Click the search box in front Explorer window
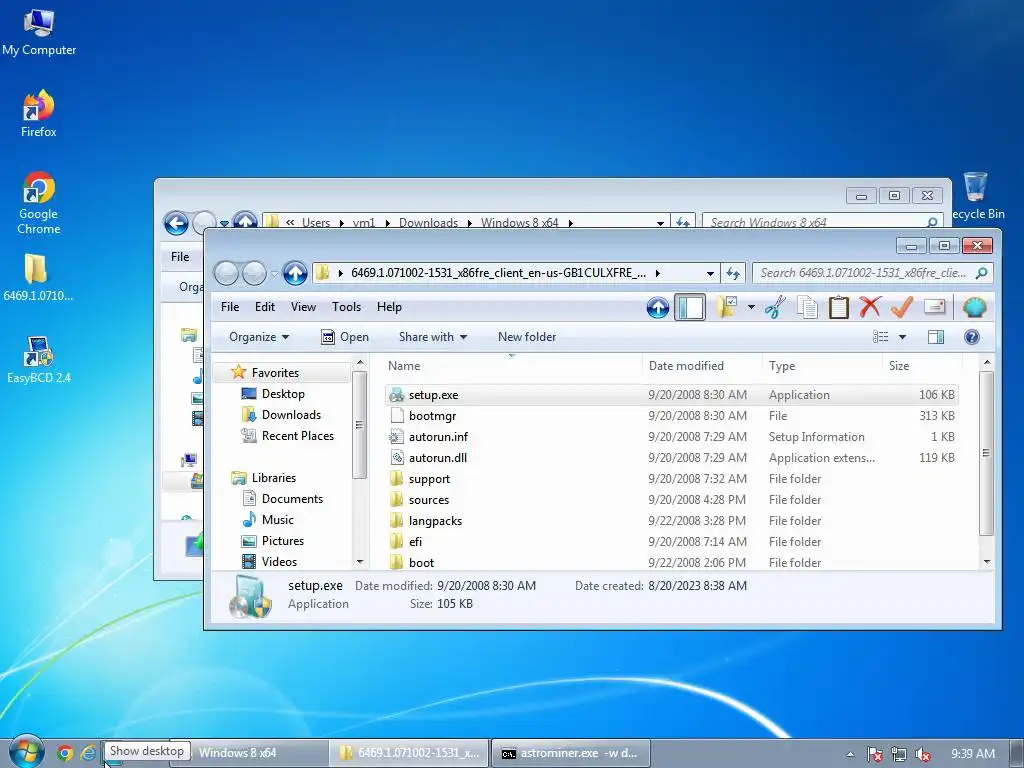This screenshot has width=1024, height=768. 872,273
